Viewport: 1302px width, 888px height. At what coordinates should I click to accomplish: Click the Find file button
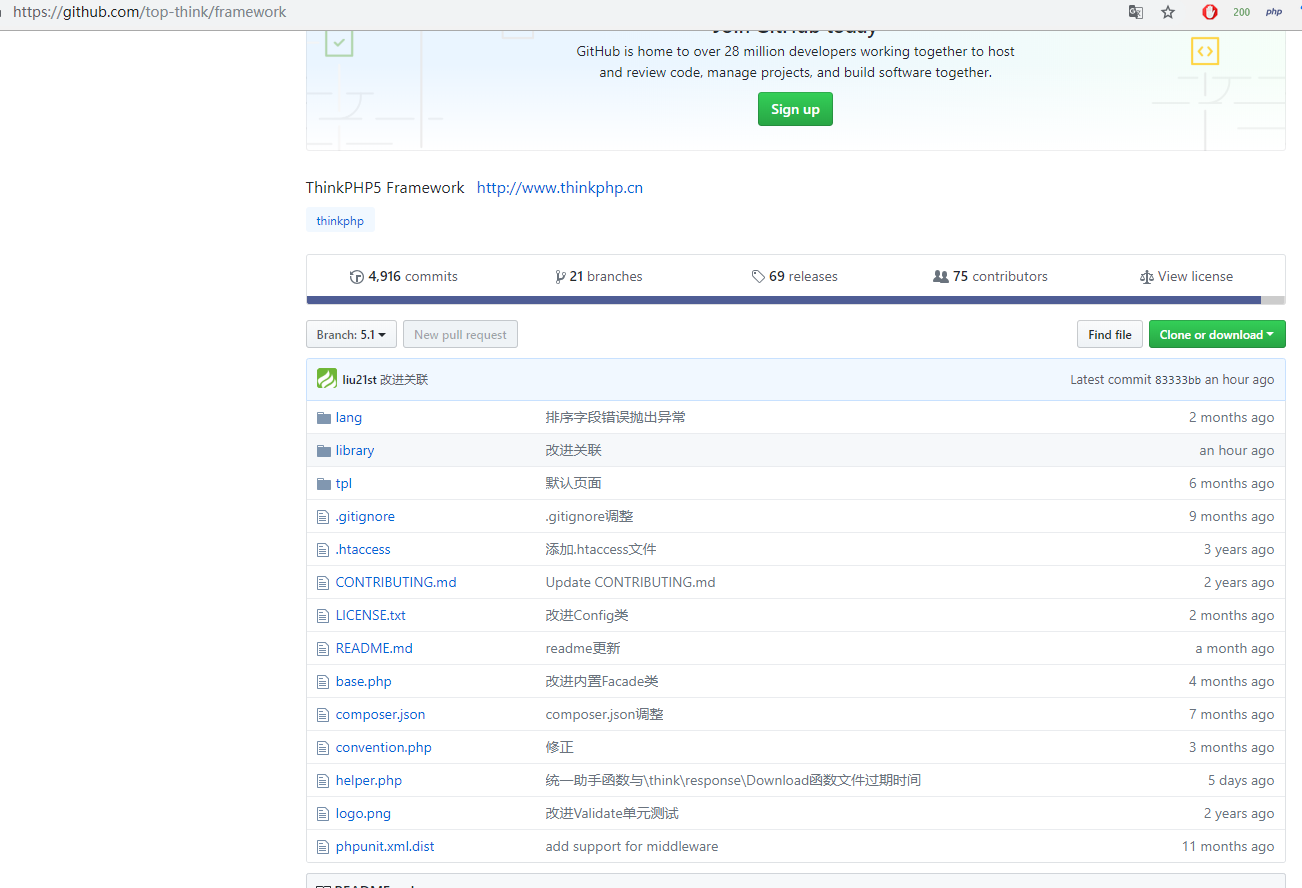1110,335
